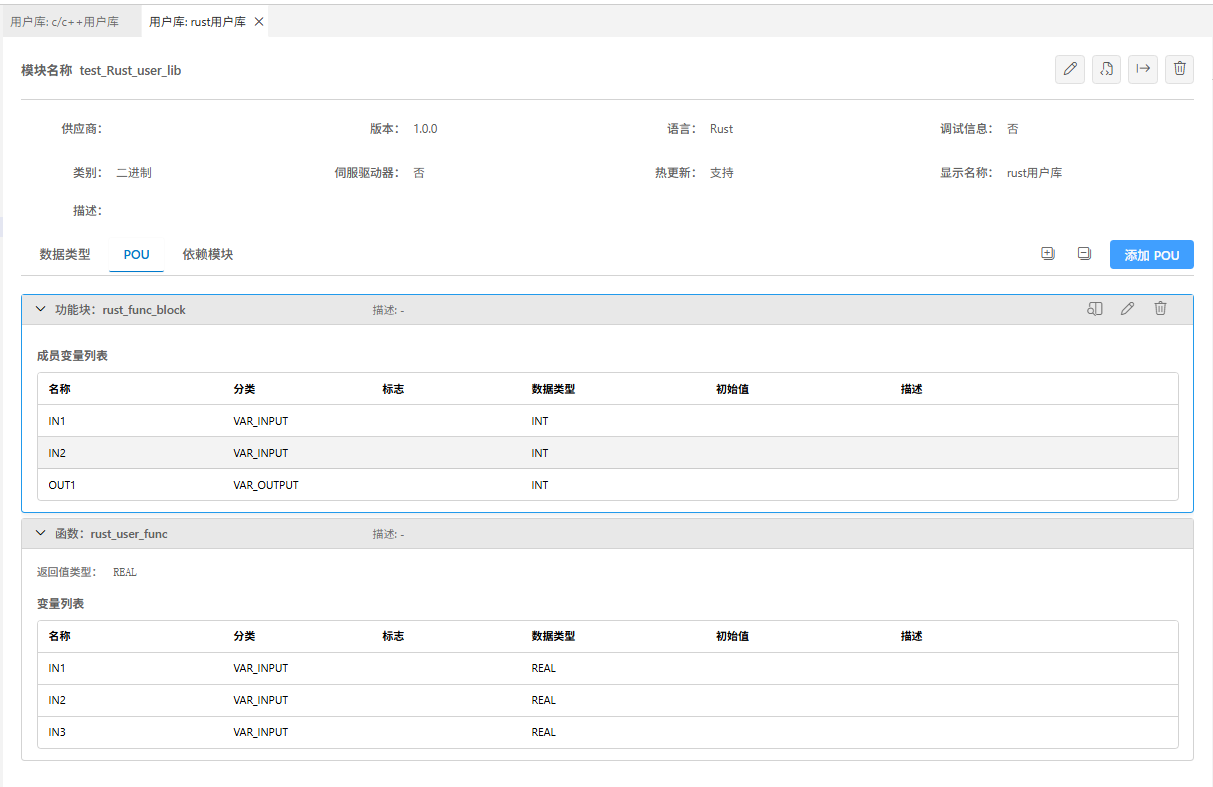Screen dimensions: 1213x787
Task: Click the expand all POUs icon
Action: 1048,254
